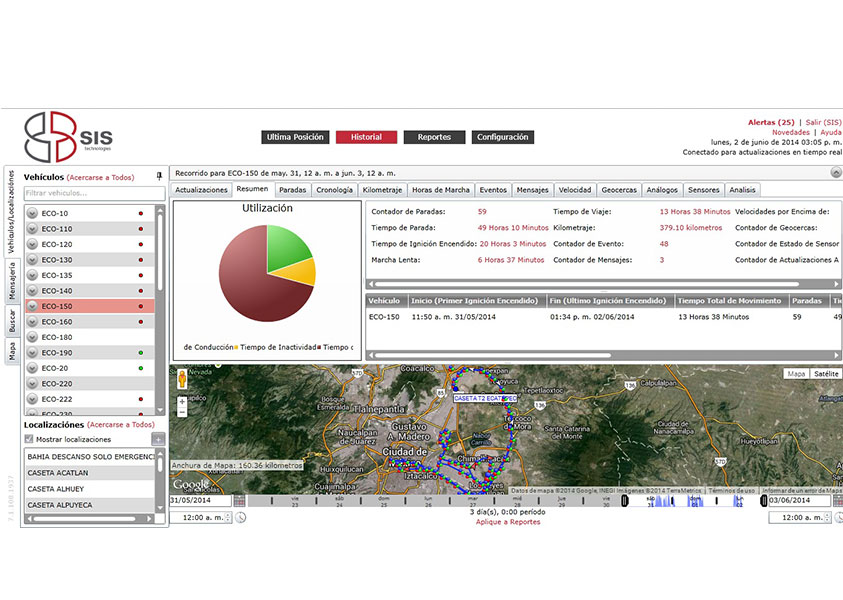Click the timeline left range handle

(x=624, y=501)
